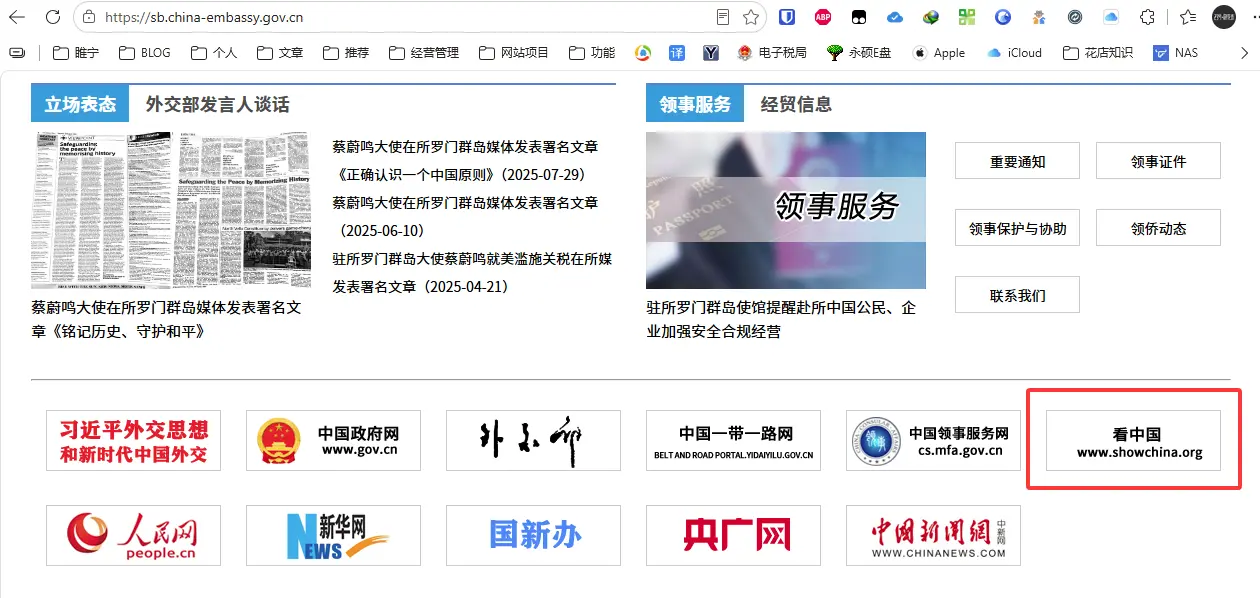Switch to the 立场表态 tab
Image resolution: width=1260 pixels, height=598 pixels.
point(80,104)
